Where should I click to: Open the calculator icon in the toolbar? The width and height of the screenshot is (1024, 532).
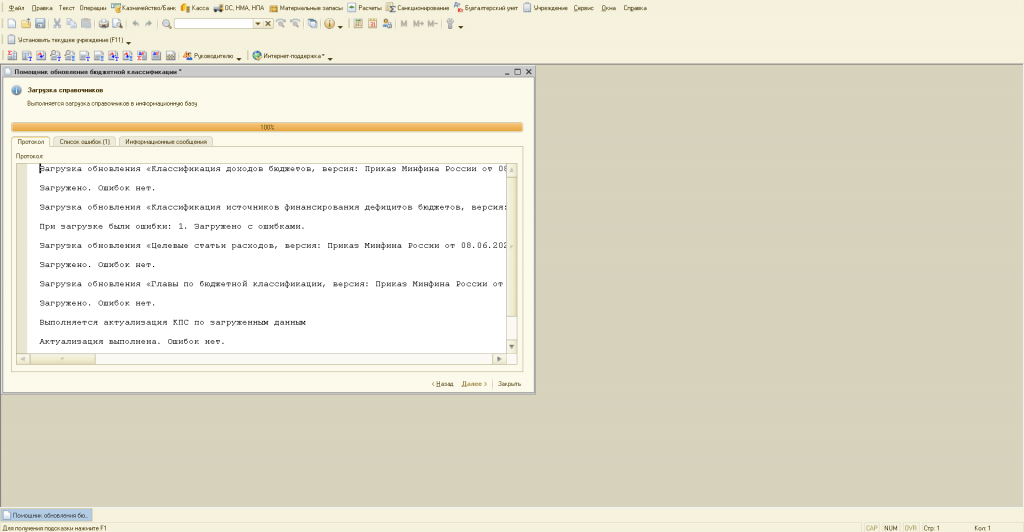[358, 23]
